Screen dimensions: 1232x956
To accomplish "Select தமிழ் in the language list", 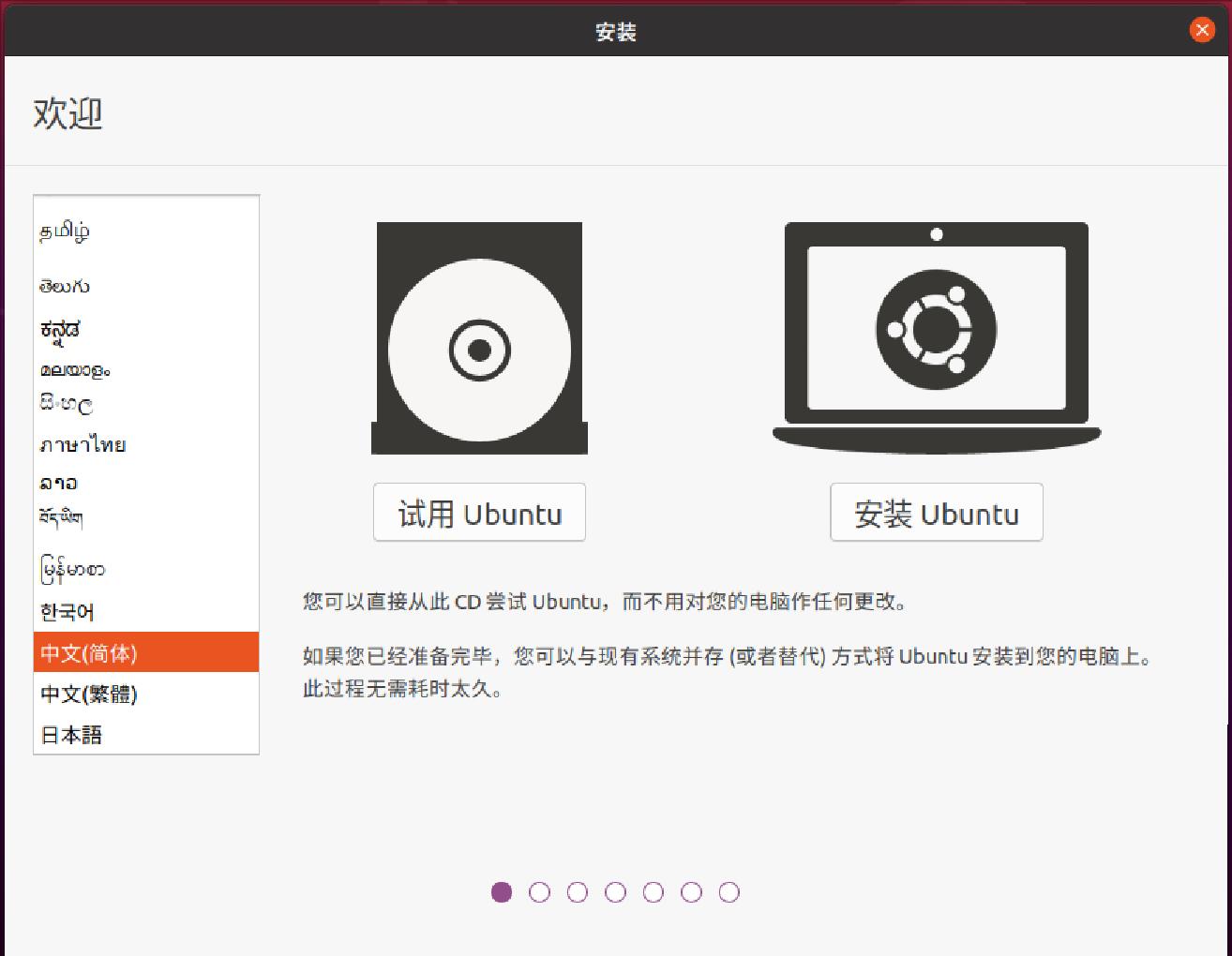I will pyautogui.click(x=146, y=231).
